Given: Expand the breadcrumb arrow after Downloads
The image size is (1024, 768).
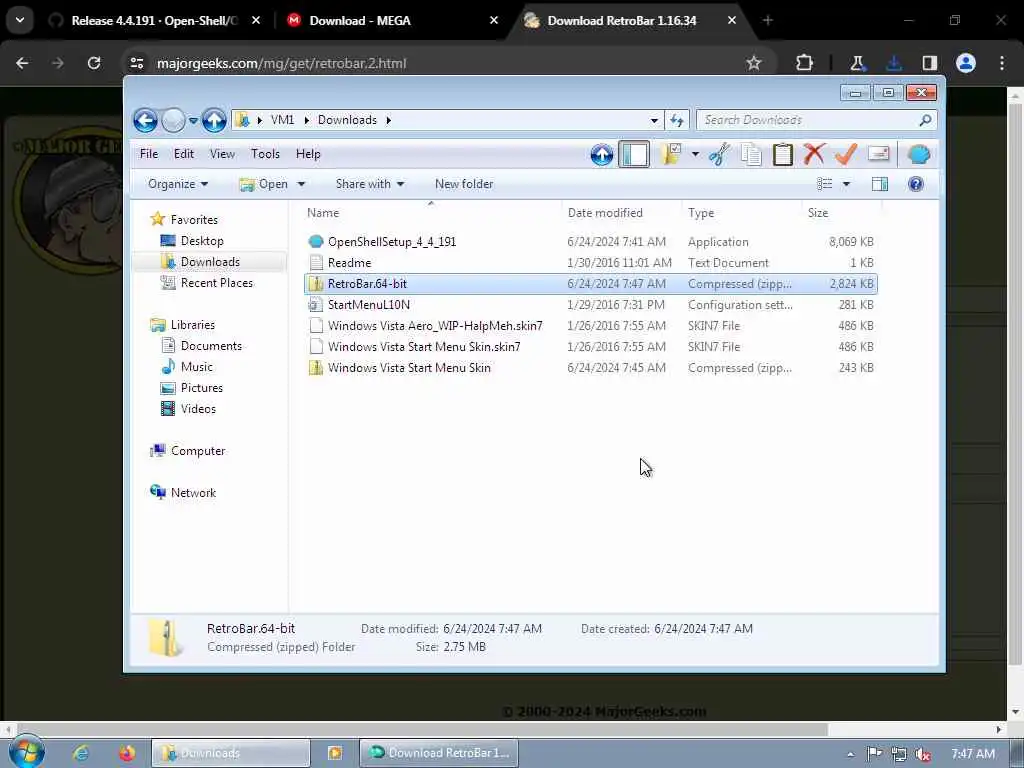Looking at the screenshot, I should coord(389,120).
